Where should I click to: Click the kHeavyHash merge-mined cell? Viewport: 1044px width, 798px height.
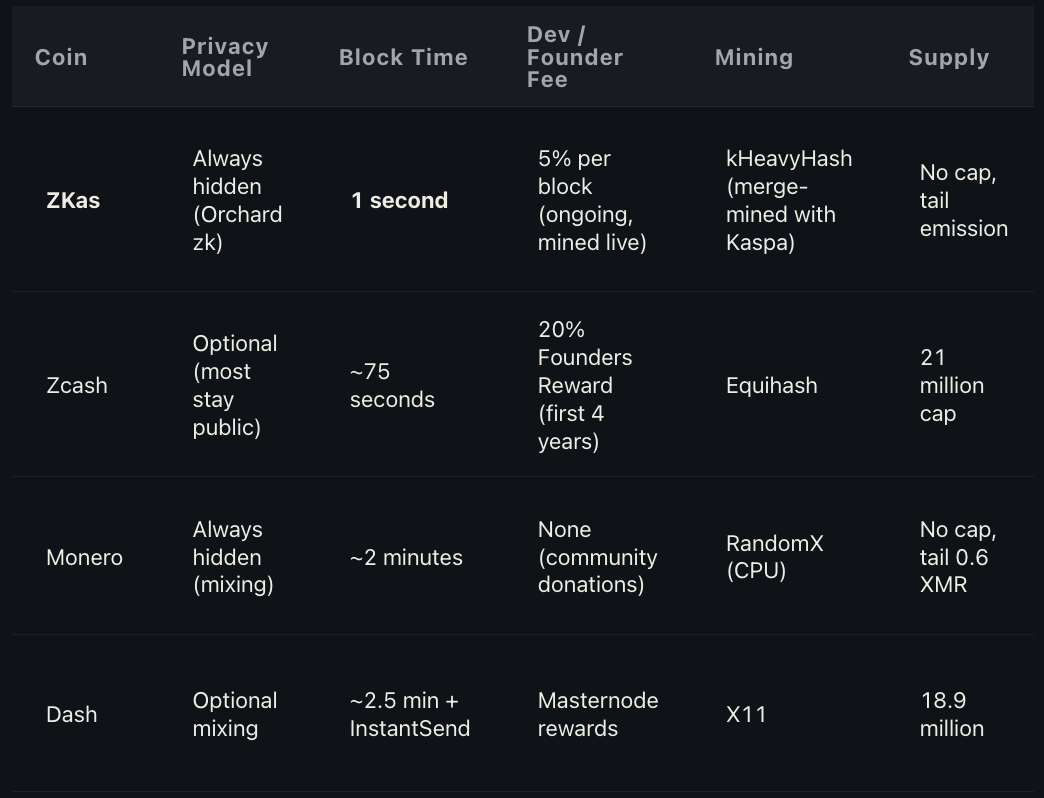coord(789,200)
